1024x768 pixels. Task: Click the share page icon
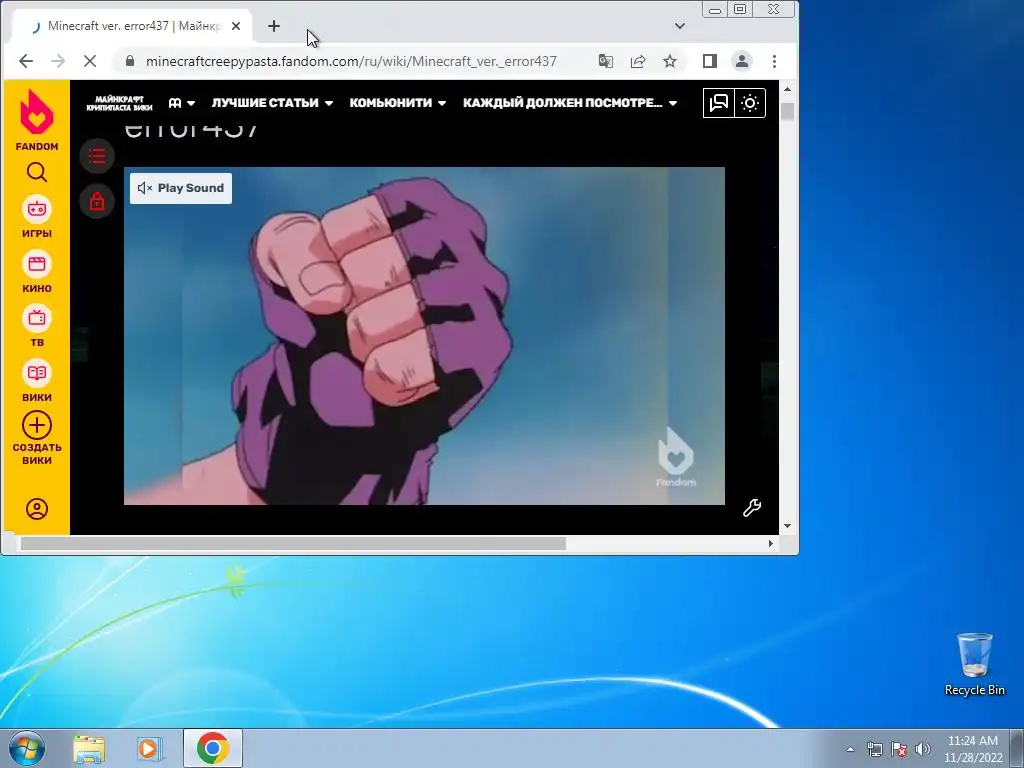[638, 61]
